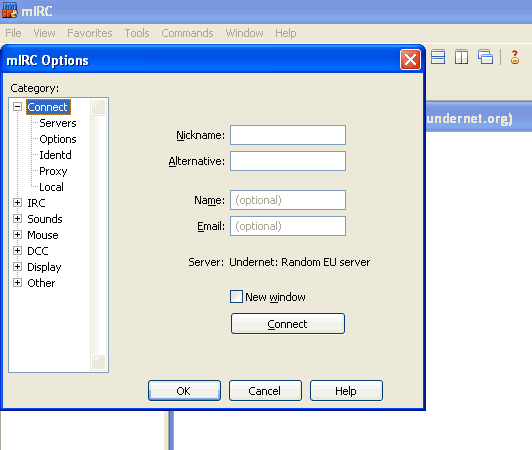The height and width of the screenshot is (450, 532).
Task: Select the Mouse category label
Action: [x=43, y=235]
